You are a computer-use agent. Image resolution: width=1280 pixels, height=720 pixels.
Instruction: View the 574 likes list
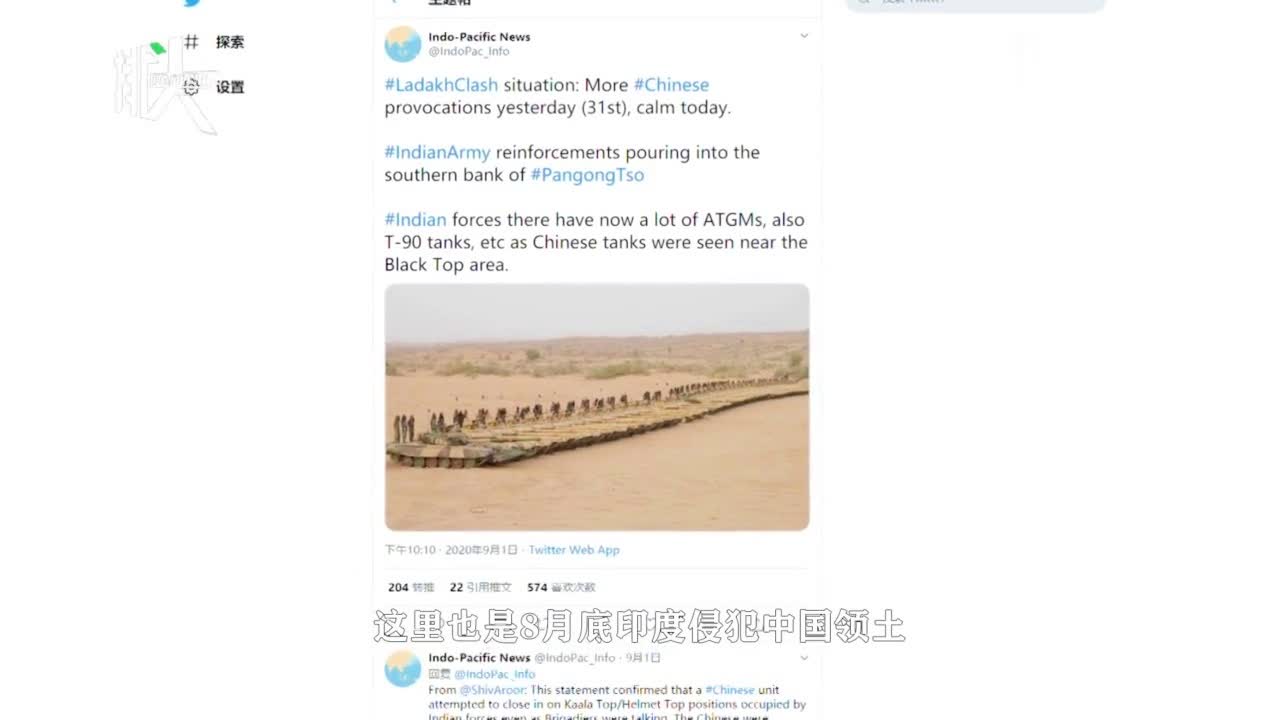coord(561,587)
